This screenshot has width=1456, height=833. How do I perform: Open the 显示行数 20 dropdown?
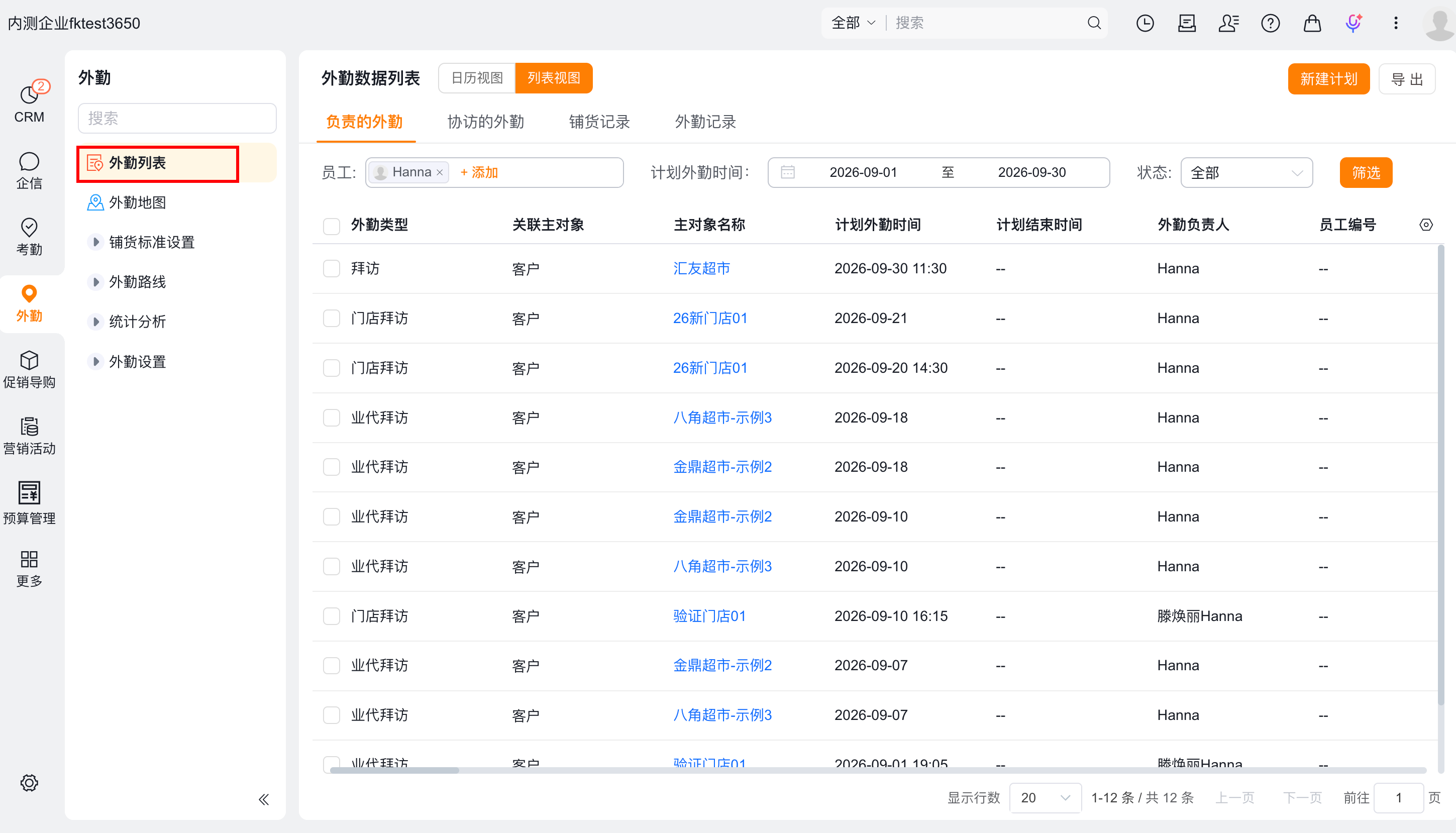click(x=1045, y=797)
